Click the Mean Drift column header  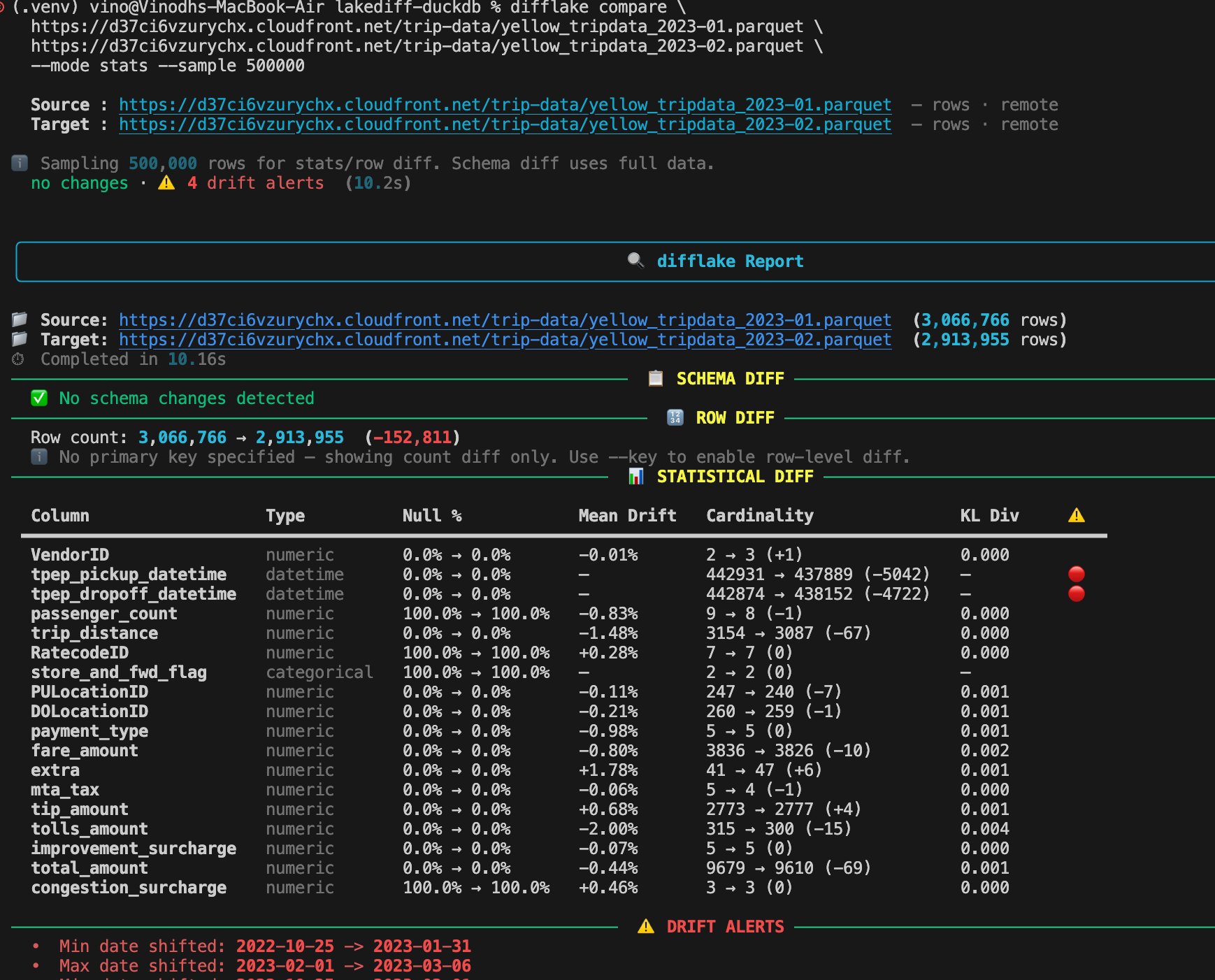(x=627, y=515)
